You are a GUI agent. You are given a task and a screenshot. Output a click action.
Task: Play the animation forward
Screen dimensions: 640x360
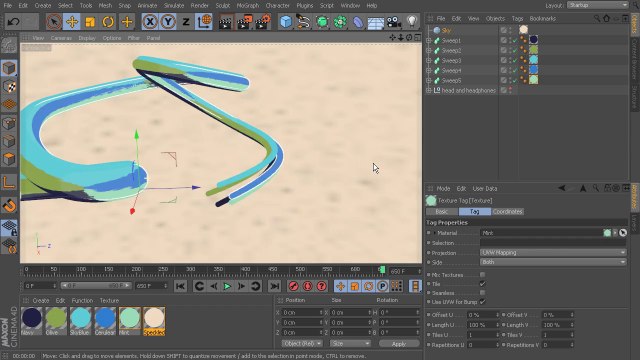click(x=227, y=286)
